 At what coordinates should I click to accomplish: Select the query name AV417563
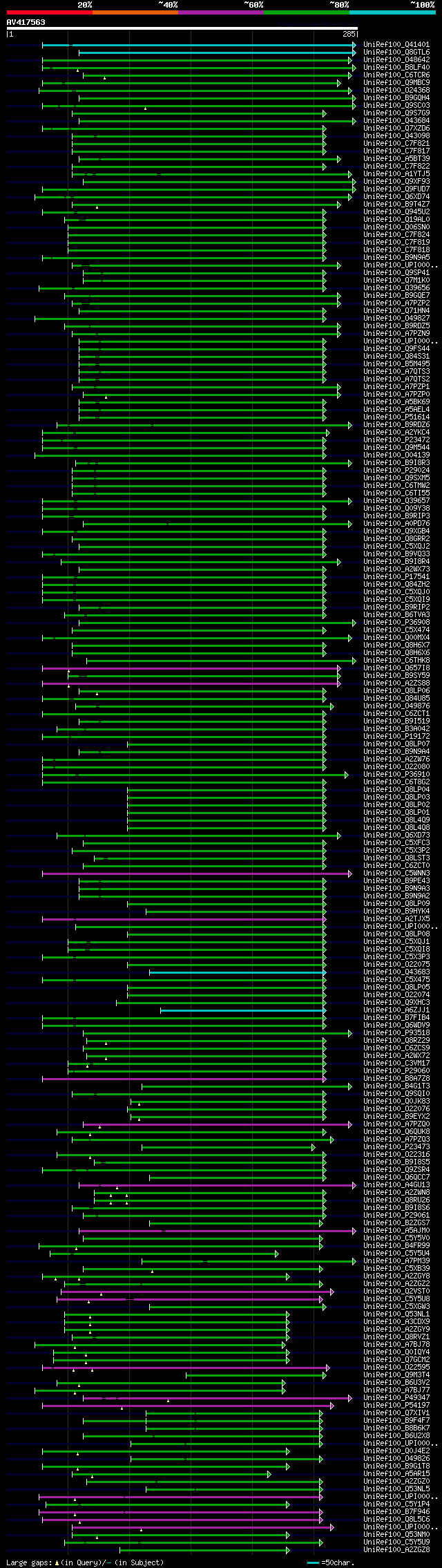coord(26,22)
